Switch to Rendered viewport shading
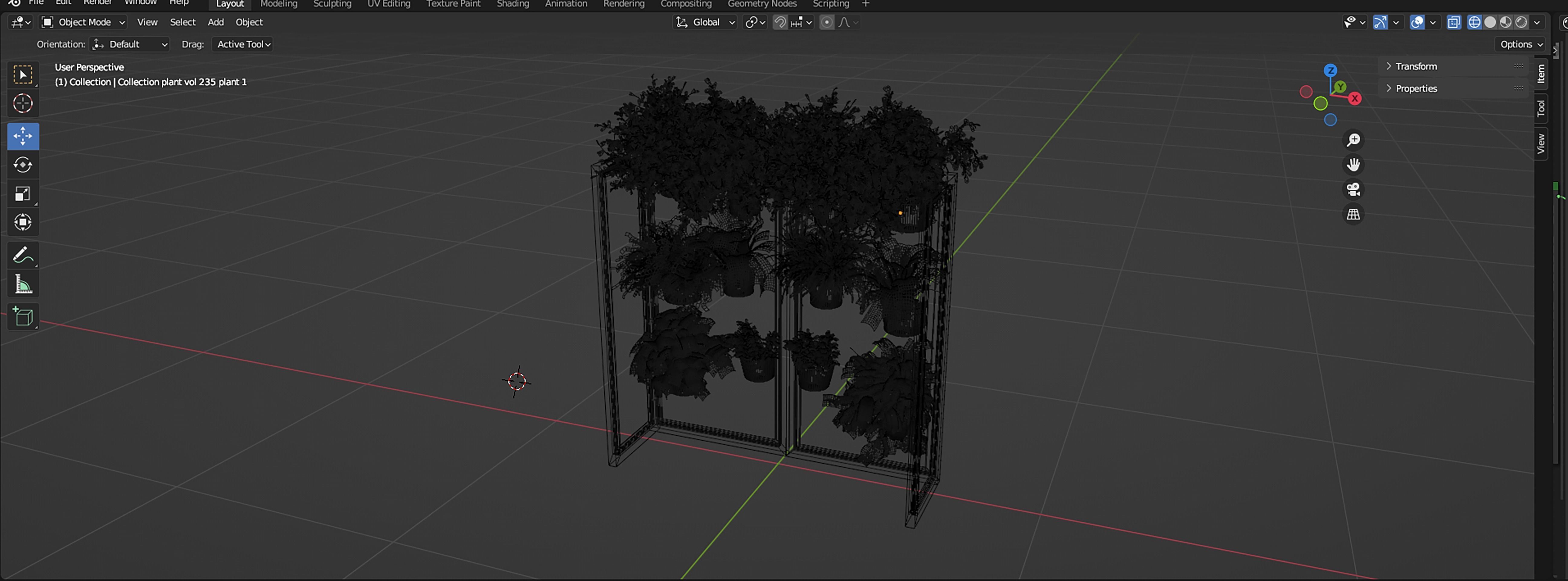The image size is (1568, 581). point(1521,22)
